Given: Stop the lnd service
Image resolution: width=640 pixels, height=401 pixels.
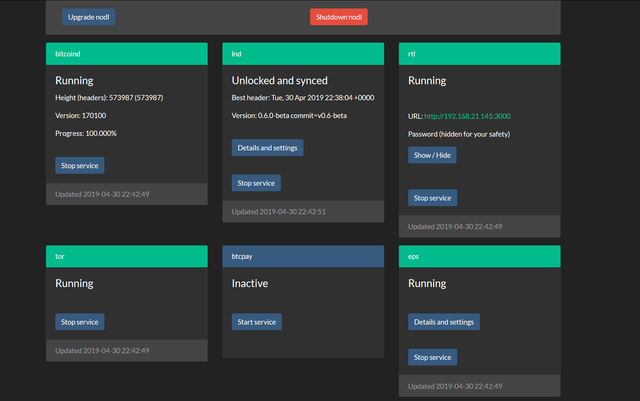Looking at the screenshot, I should pos(256,183).
